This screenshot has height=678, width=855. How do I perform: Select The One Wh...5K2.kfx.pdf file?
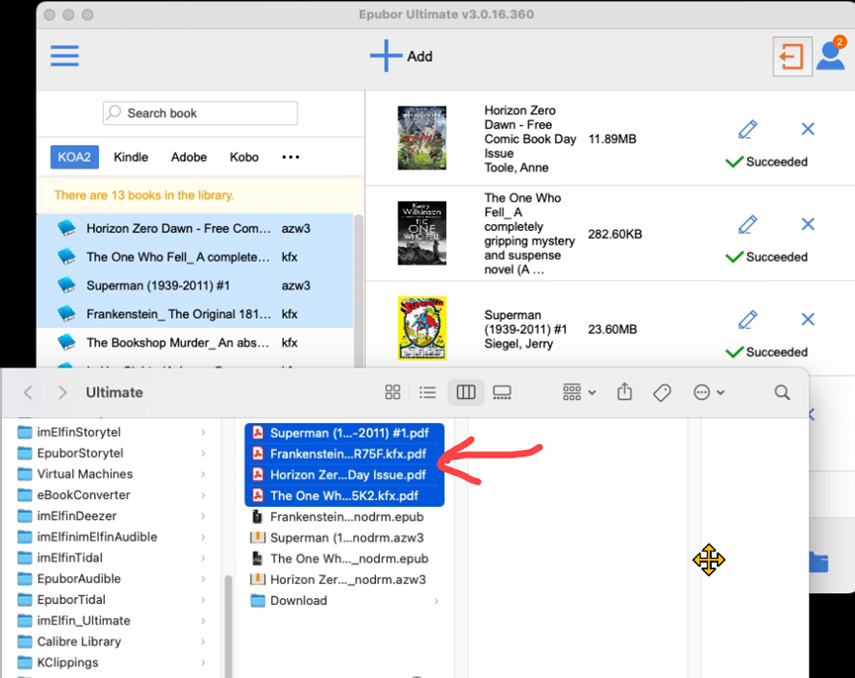345,496
